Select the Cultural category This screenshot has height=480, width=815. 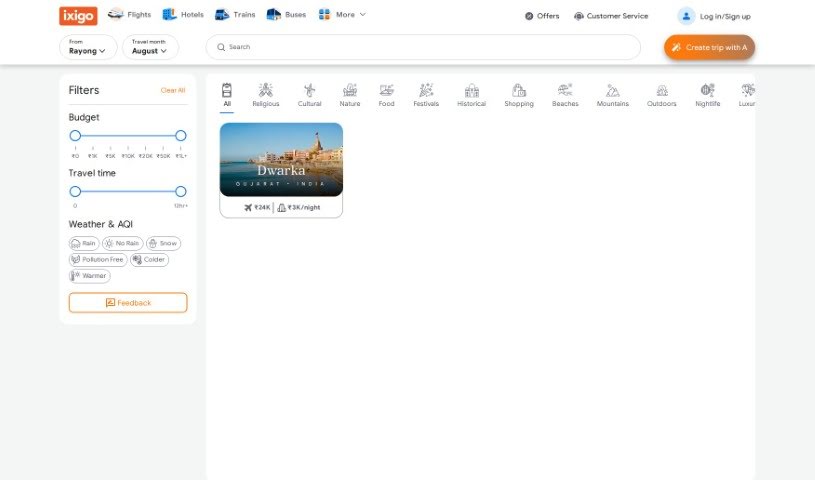click(309, 95)
